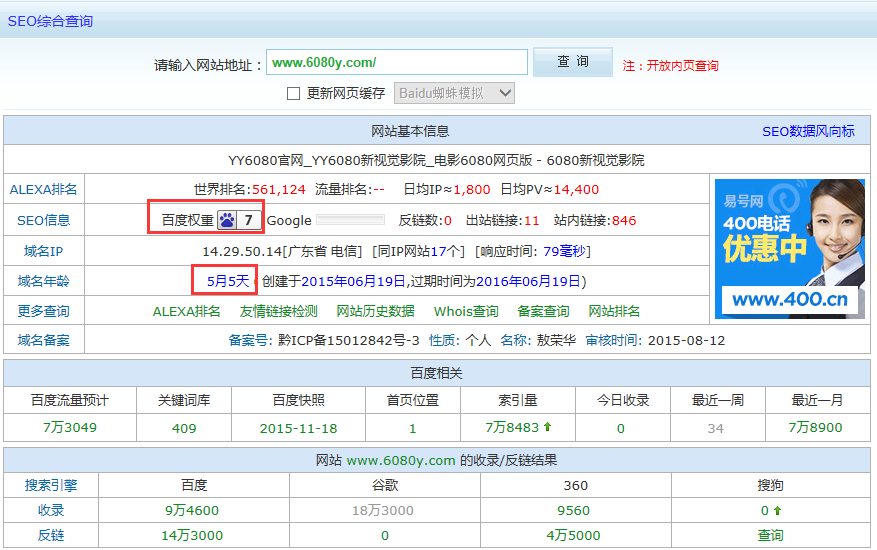The height and width of the screenshot is (550, 877).
Task: Open the SEO综合查询 header link
Action: point(50,21)
